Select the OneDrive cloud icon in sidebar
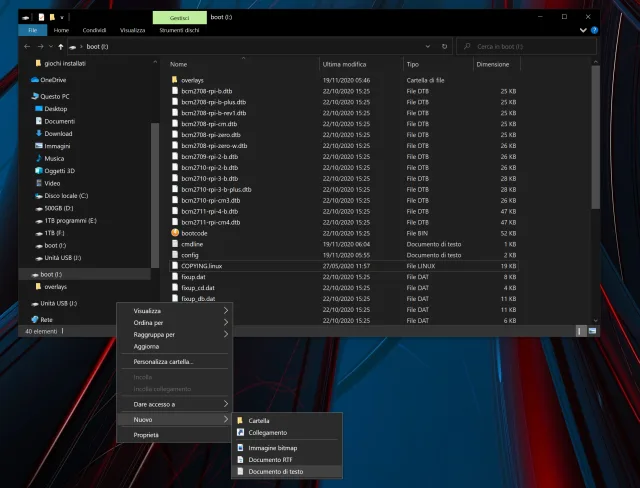 click(x=35, y=80)
